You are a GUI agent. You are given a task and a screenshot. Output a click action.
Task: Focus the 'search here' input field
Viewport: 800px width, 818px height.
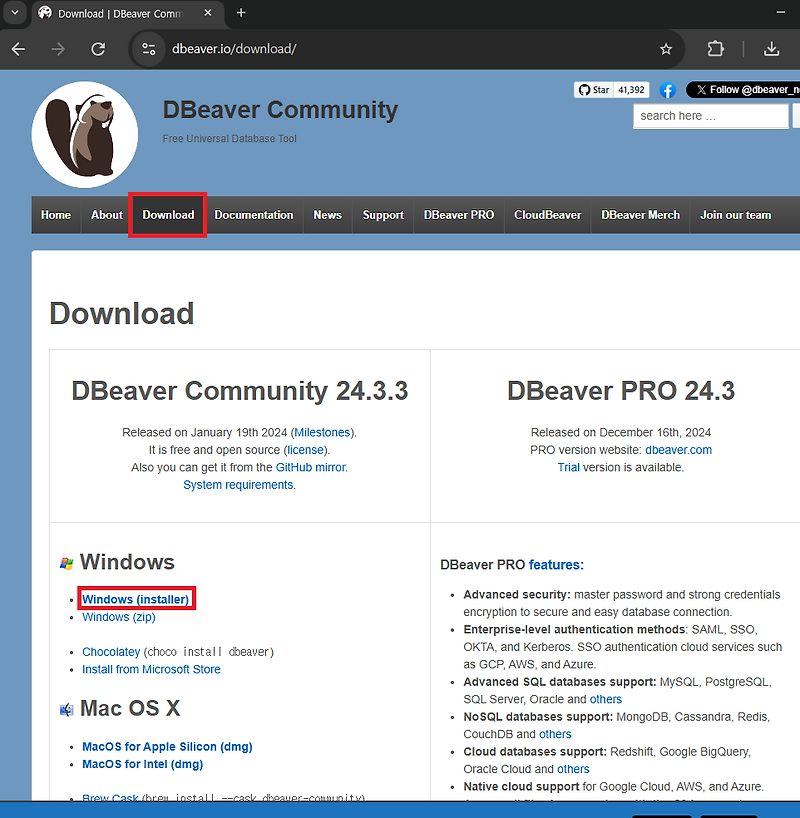710,116
